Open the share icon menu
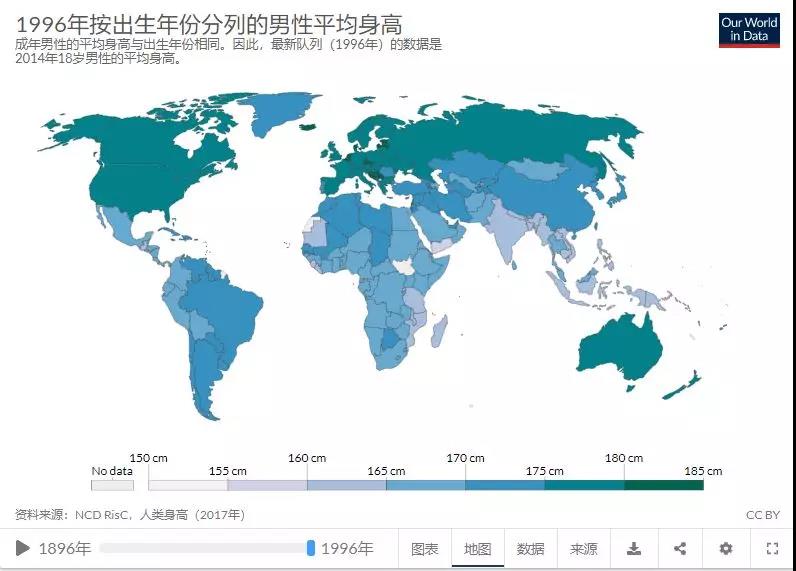Viewport: 796px width, 571px height. click(x=680, y=549)
